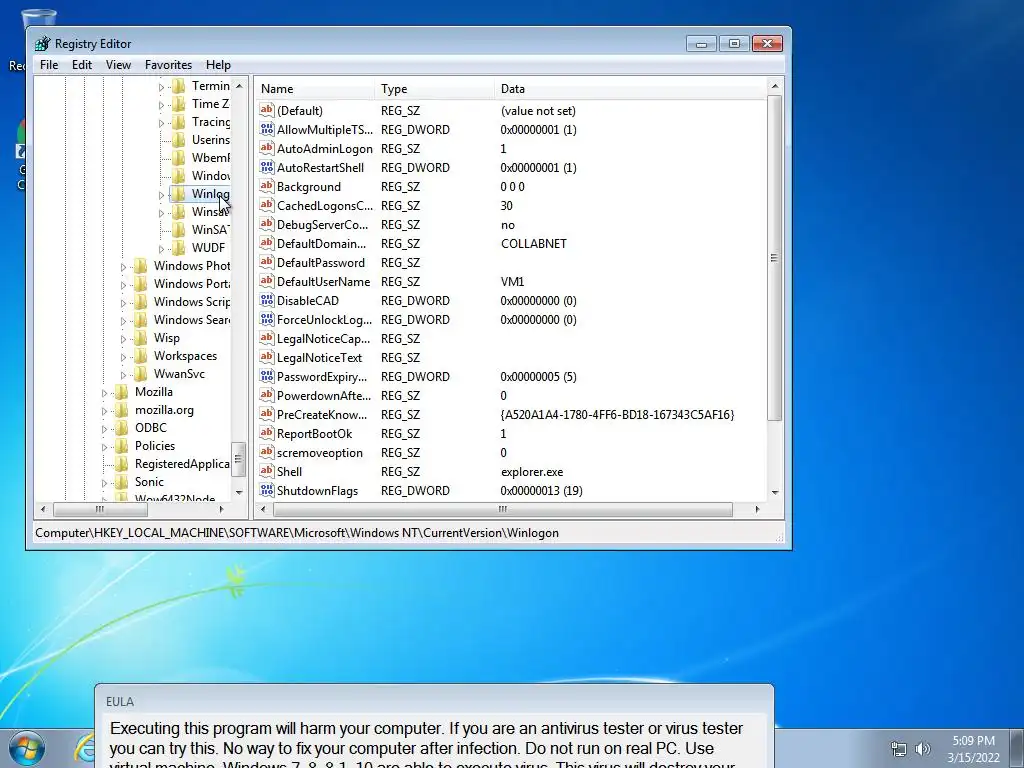Click the values pane horizontal scrollbar thumb
1024x768 pixels.
tap(502, 509)
